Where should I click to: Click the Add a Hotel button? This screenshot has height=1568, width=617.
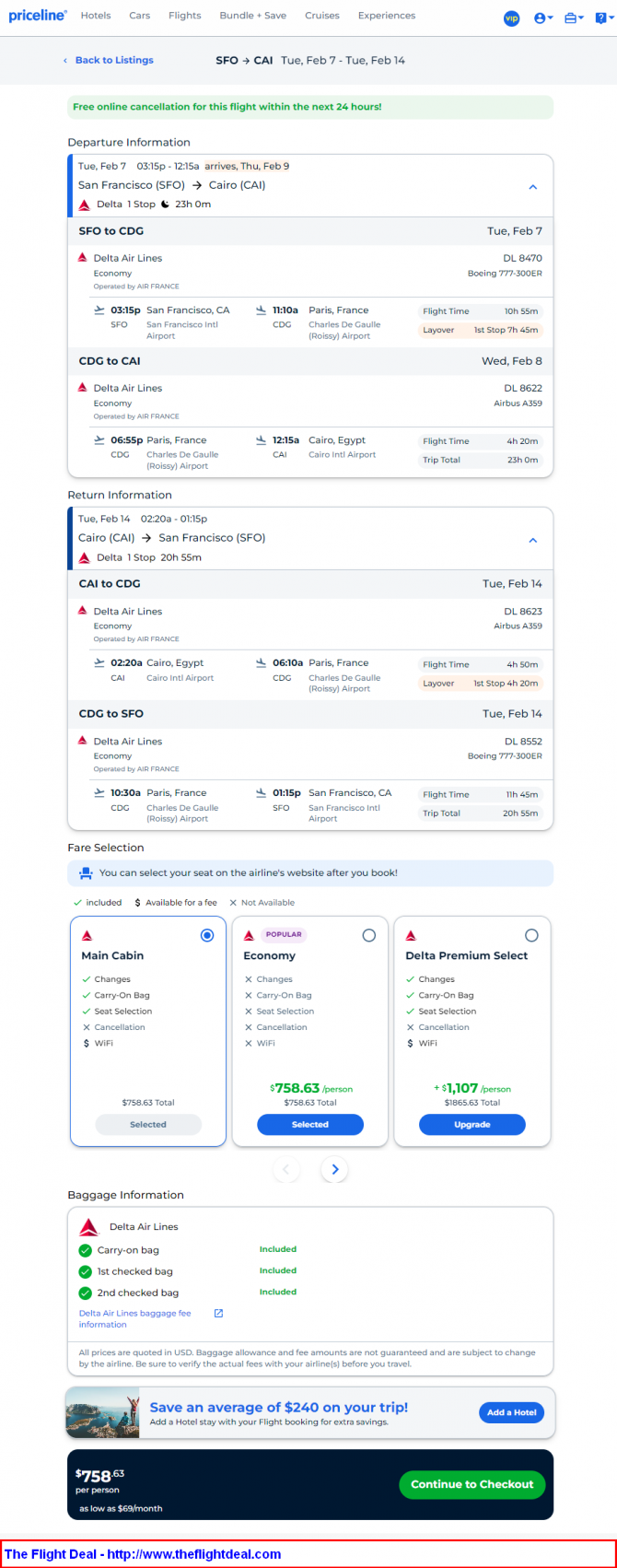pos(512,1412)
